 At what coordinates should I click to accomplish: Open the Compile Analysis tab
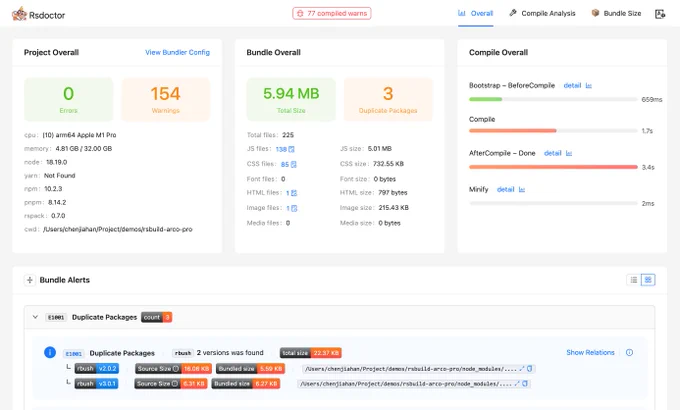[x=542, y=13]
